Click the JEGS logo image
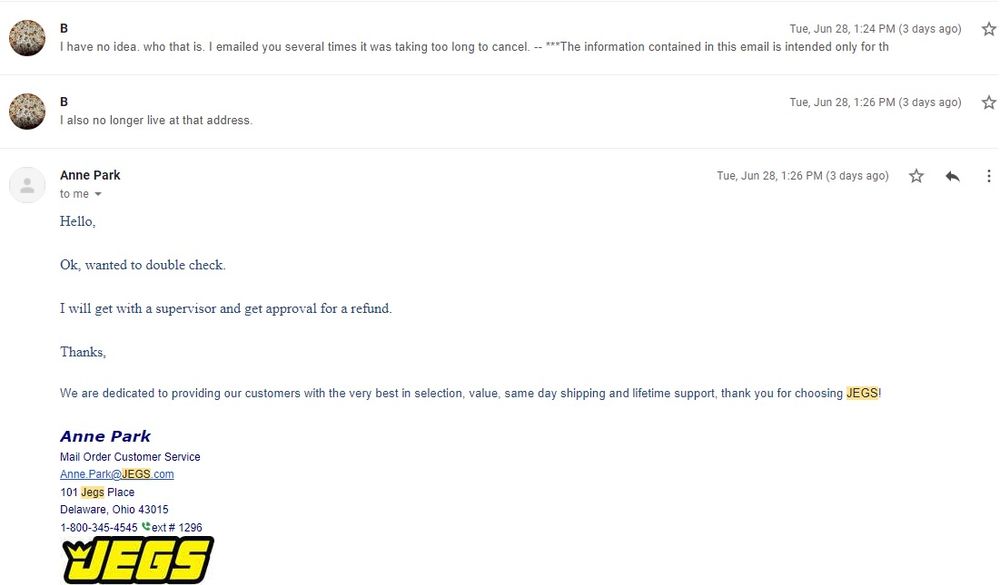 click(x=137, y=559)
